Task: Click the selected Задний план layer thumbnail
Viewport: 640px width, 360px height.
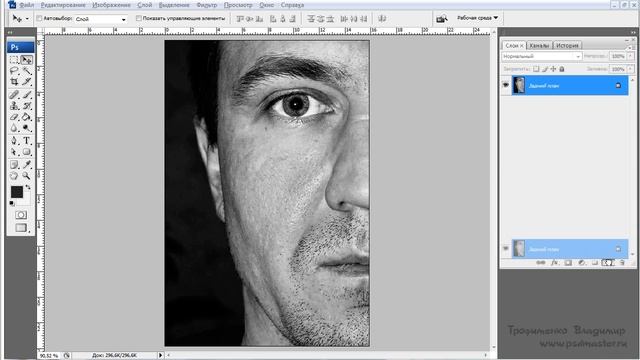Action: click(x=519, y=85)
